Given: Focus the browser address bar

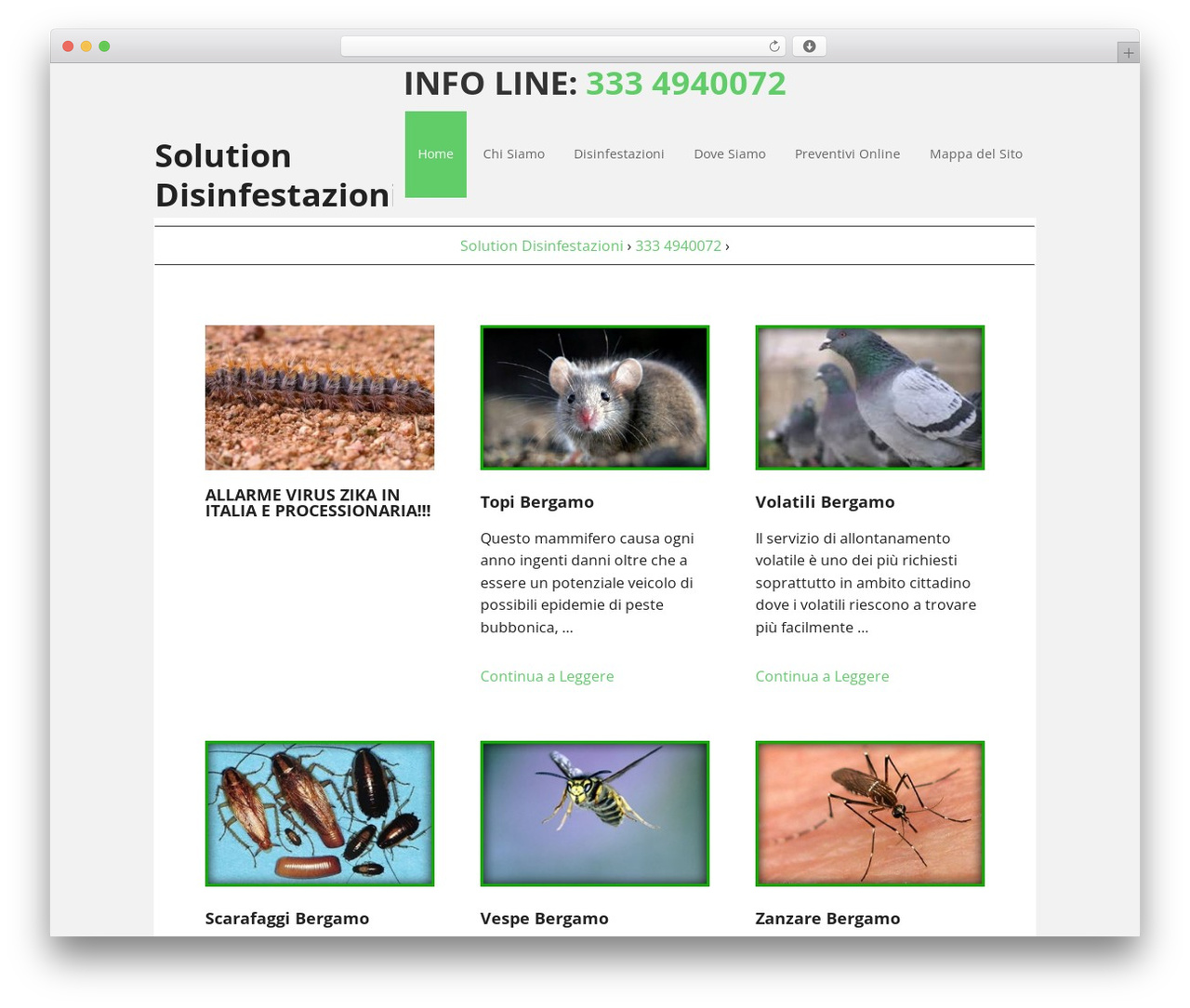Looking at the screenshot, I should [x=562, y=46].
